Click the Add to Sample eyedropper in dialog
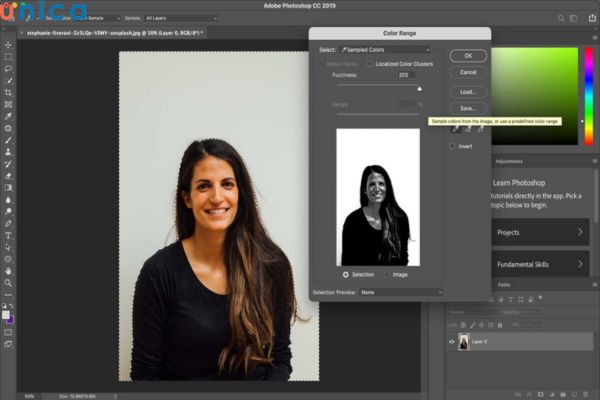600x400 pixels. click(468, 130)
